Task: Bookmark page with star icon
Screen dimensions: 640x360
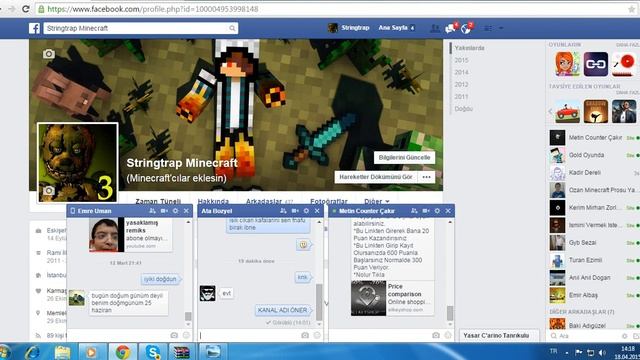Action: tap(631, 9)
